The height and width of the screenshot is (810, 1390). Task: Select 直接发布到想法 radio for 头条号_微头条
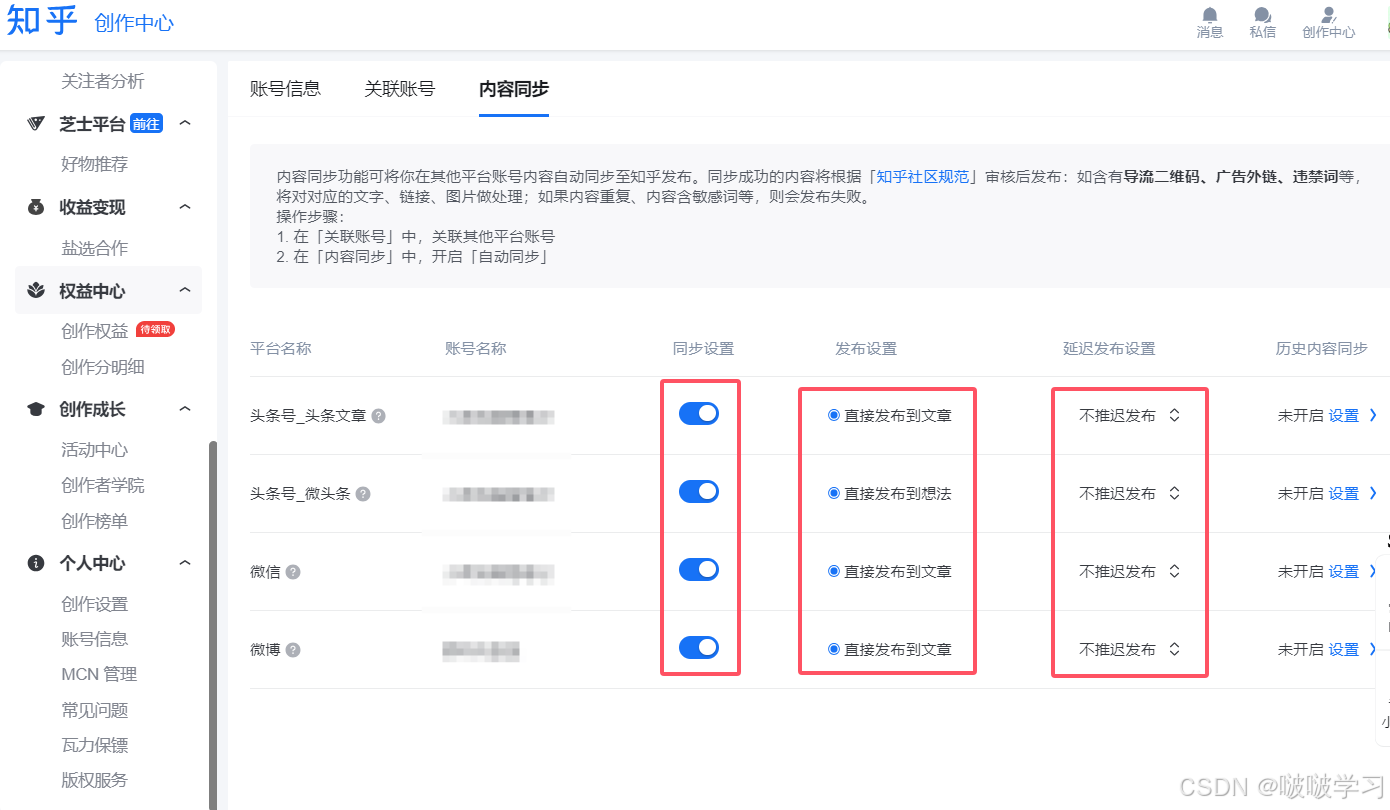pos(834,493)
